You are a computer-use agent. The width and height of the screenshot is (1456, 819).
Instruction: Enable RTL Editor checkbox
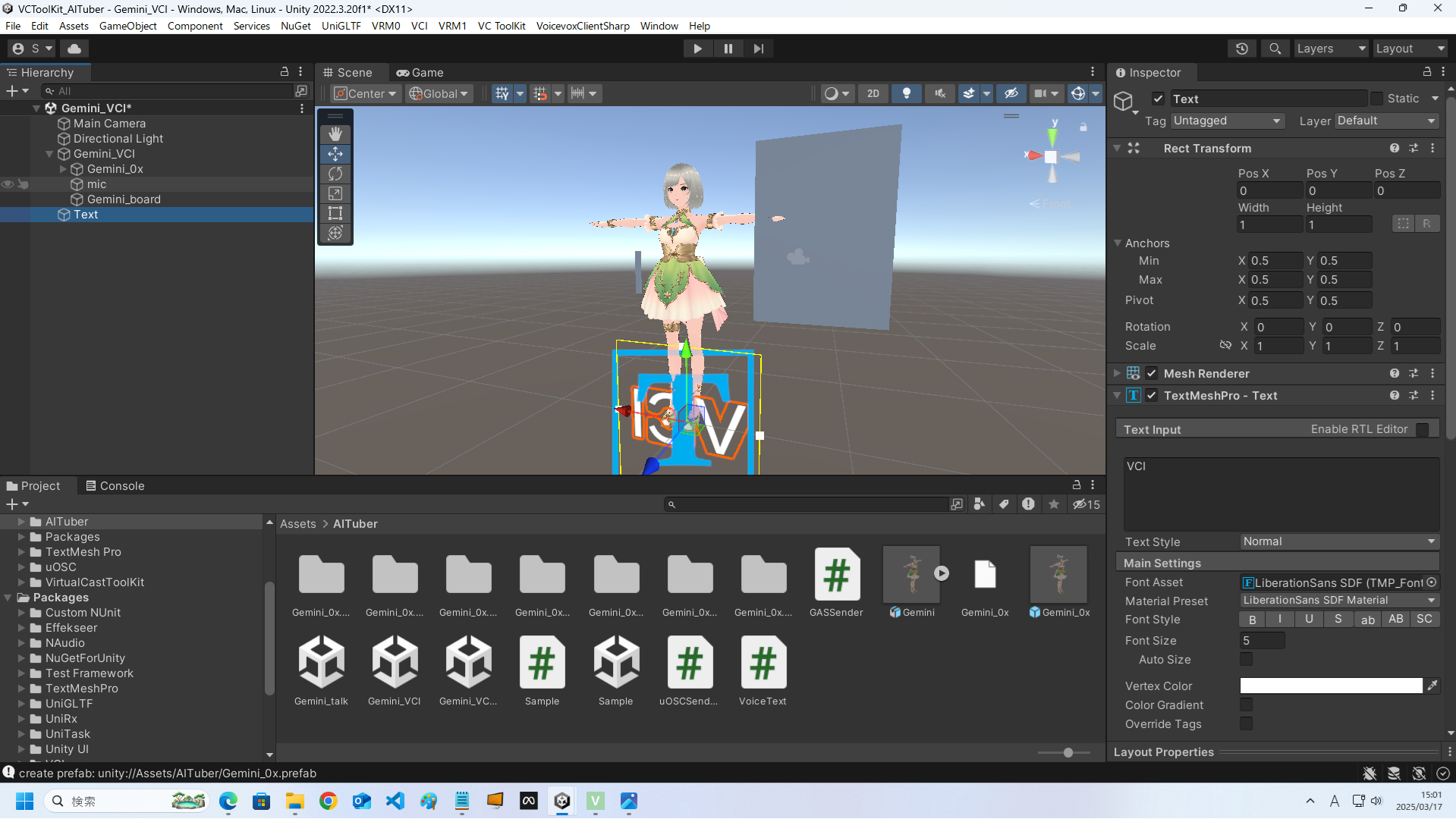tap(1422, 429)
